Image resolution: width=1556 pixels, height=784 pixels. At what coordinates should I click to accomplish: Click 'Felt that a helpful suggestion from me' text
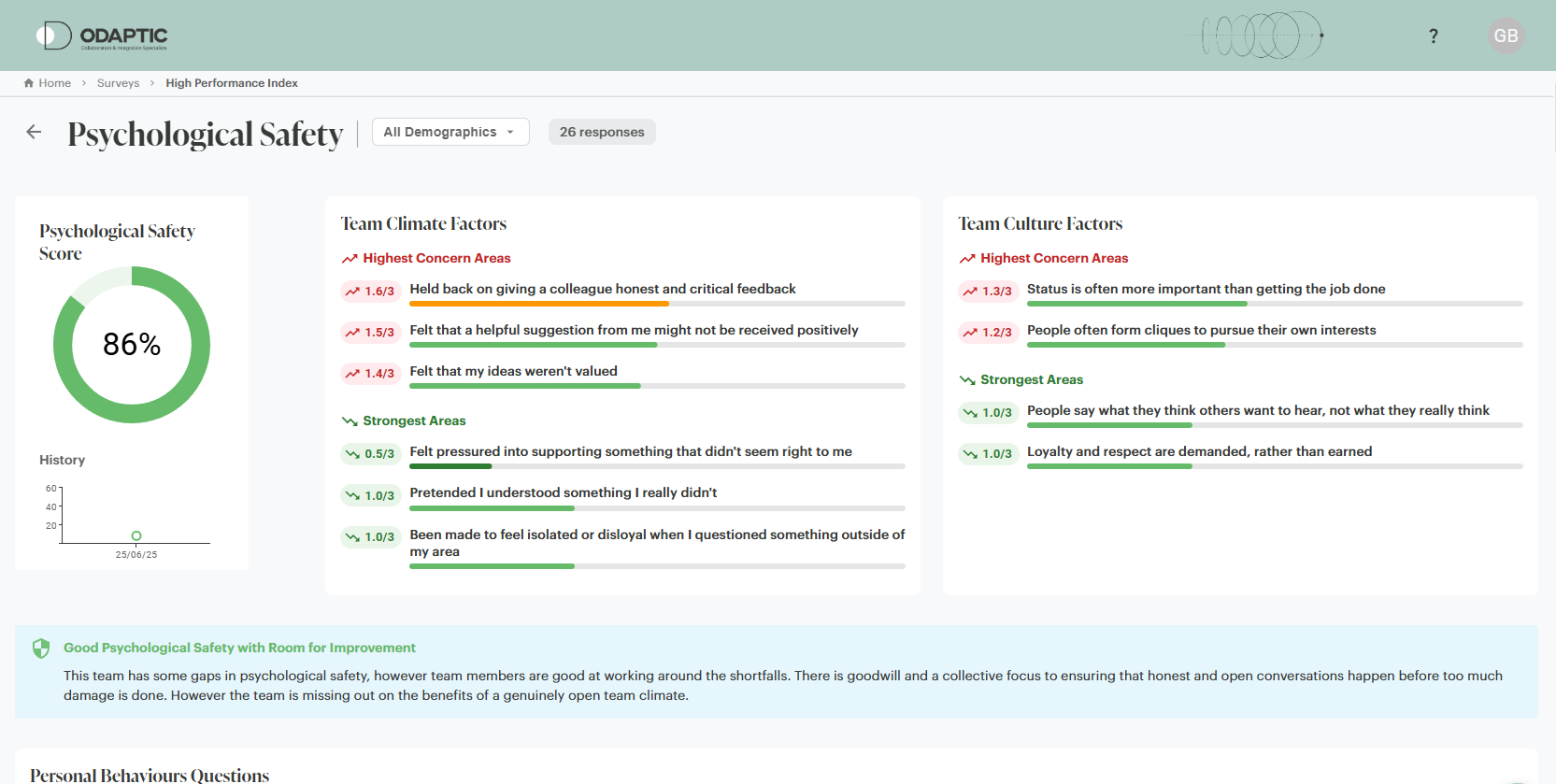[x=634, y=330]
